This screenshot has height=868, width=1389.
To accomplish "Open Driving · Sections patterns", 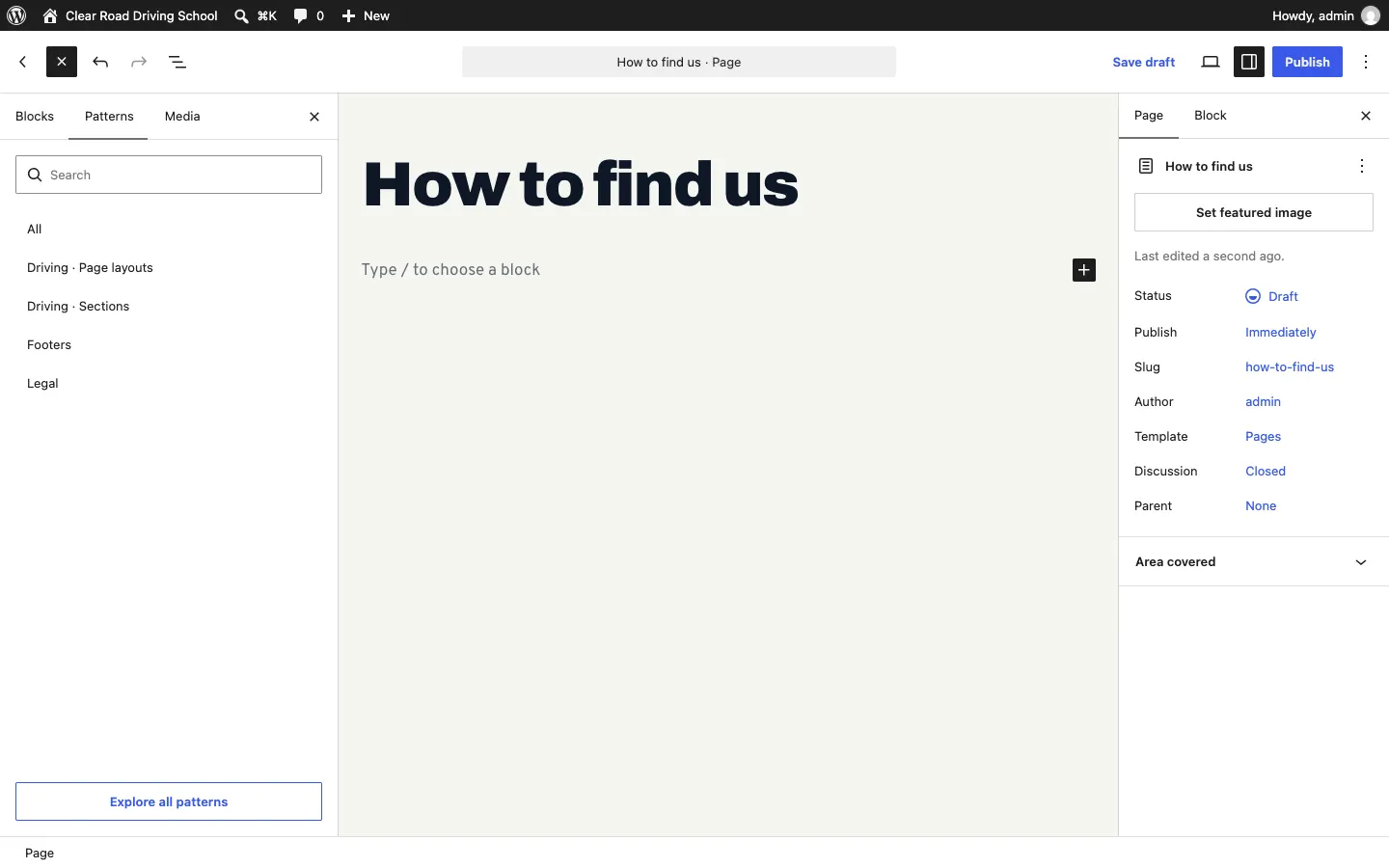I will (x=169, y=306).
